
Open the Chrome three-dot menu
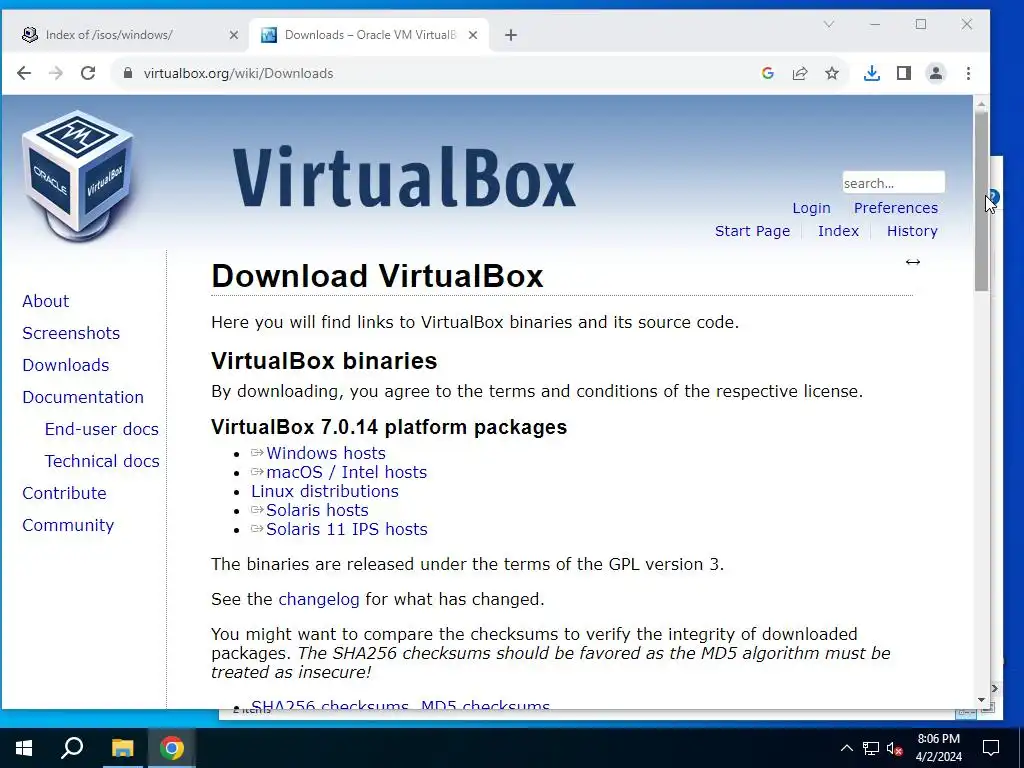(968, 73)
